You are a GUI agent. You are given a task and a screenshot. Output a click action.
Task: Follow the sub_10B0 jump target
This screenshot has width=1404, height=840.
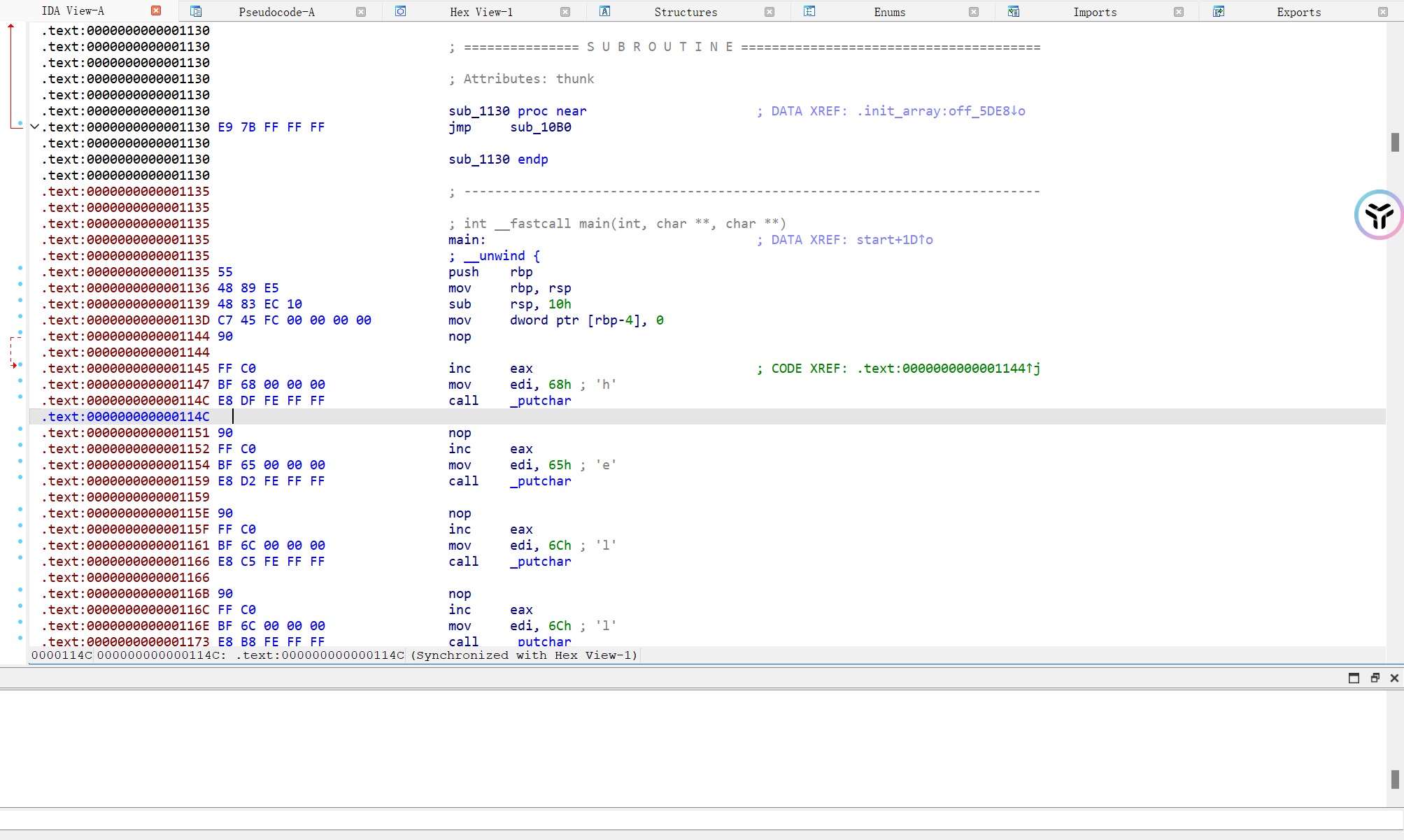tap(540, 127)
